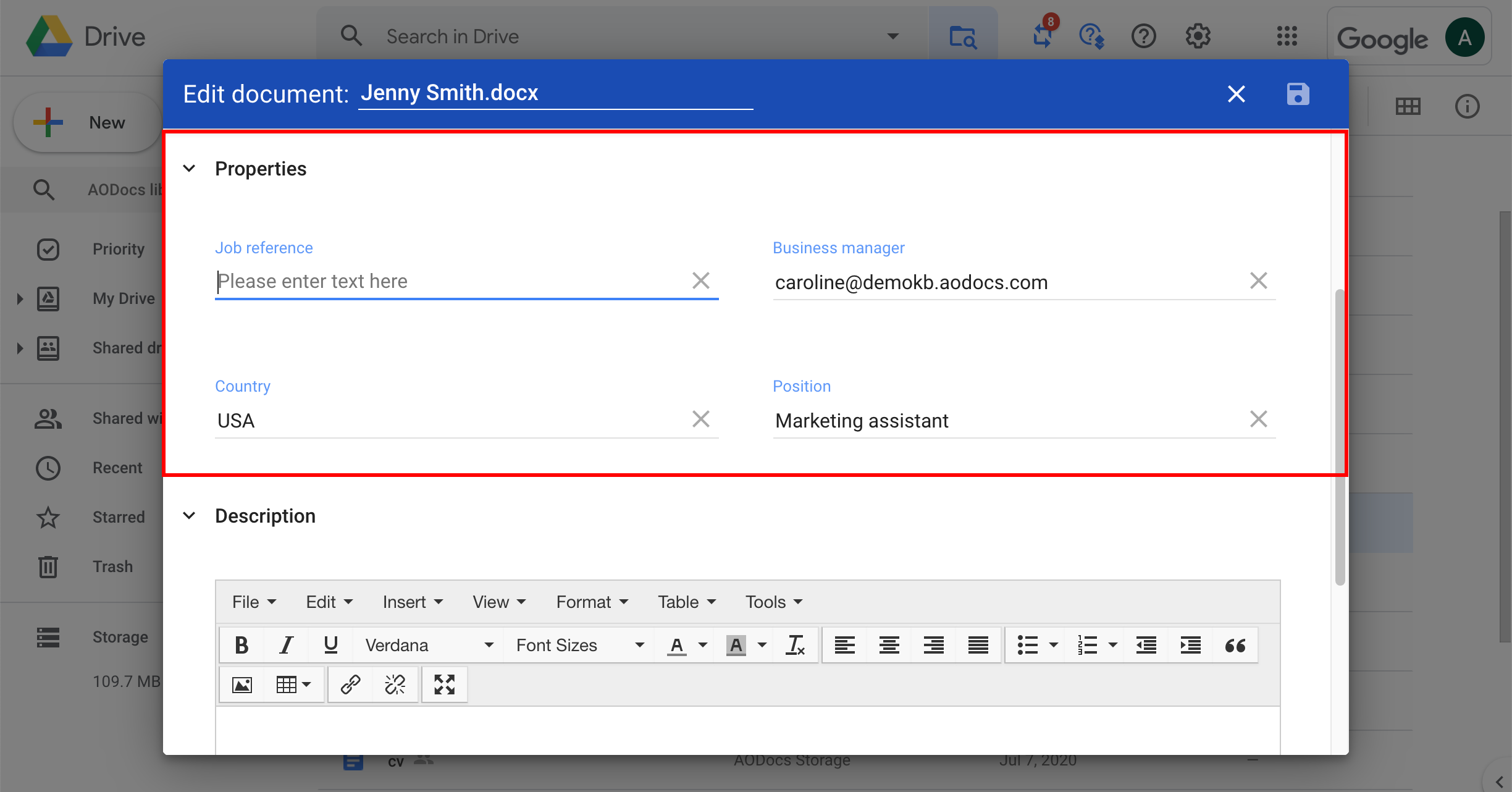Apply the background color button

point(736,645)
